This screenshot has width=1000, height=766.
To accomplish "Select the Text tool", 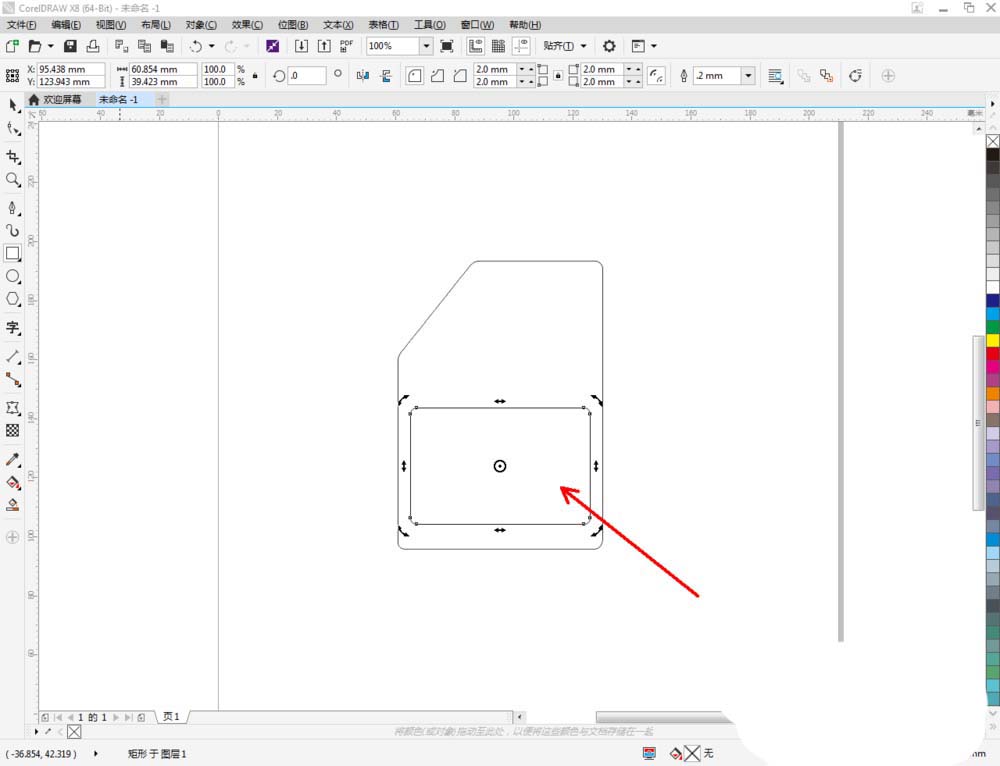I will (x=13, y=327).
